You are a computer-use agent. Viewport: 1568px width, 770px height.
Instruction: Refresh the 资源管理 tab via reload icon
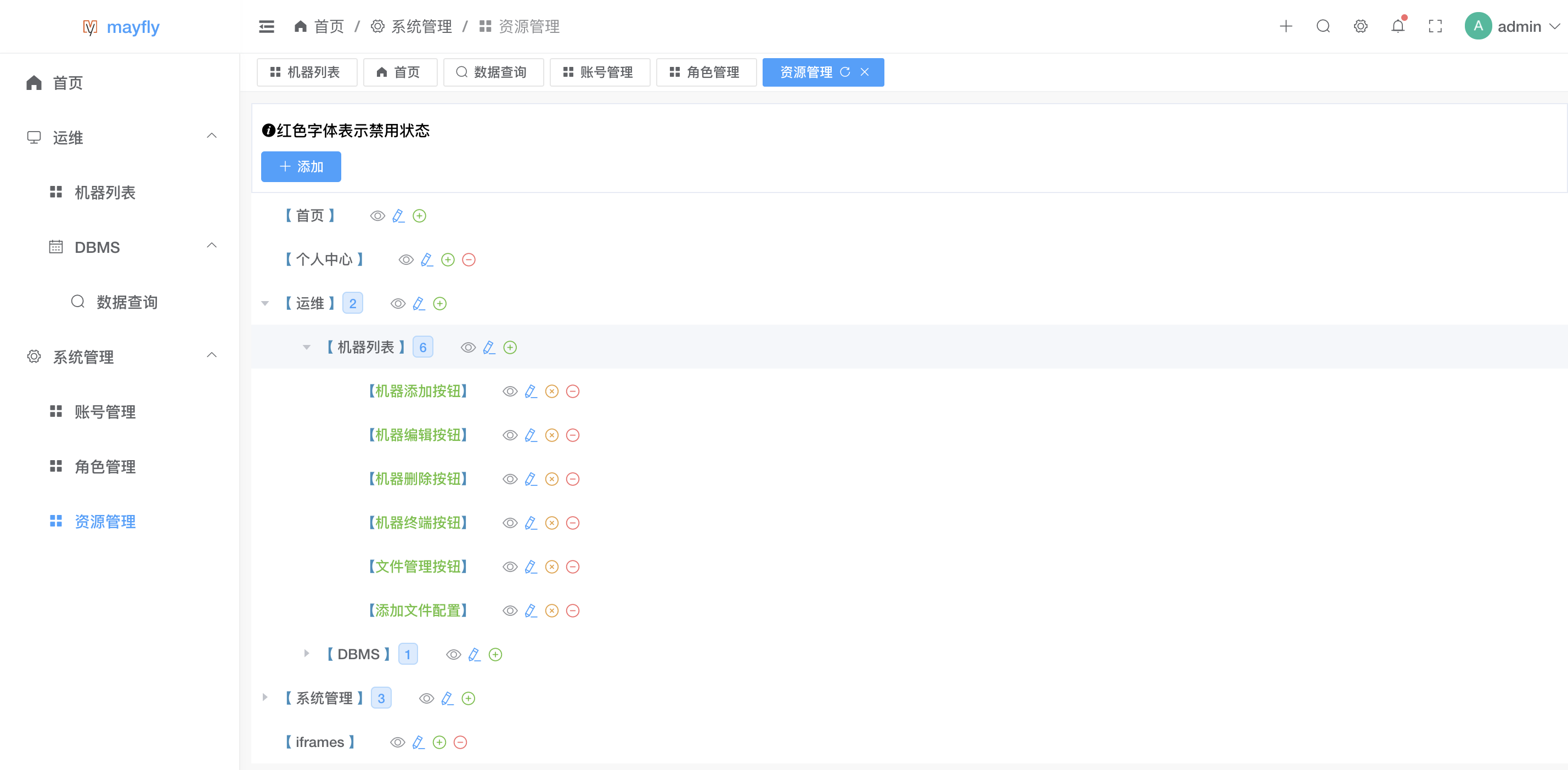point(845,72)
